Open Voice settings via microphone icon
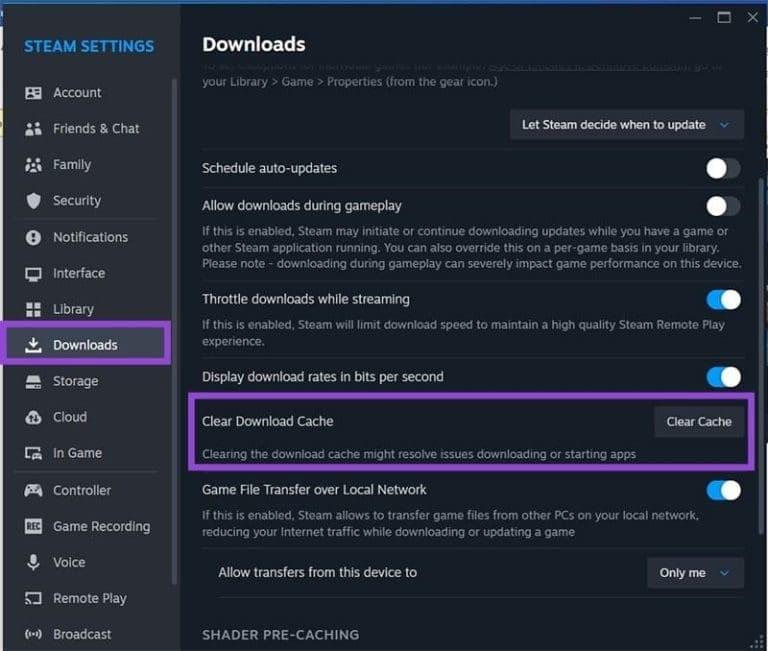This screenshot has width=768, height=651. (x=34, y=562)
